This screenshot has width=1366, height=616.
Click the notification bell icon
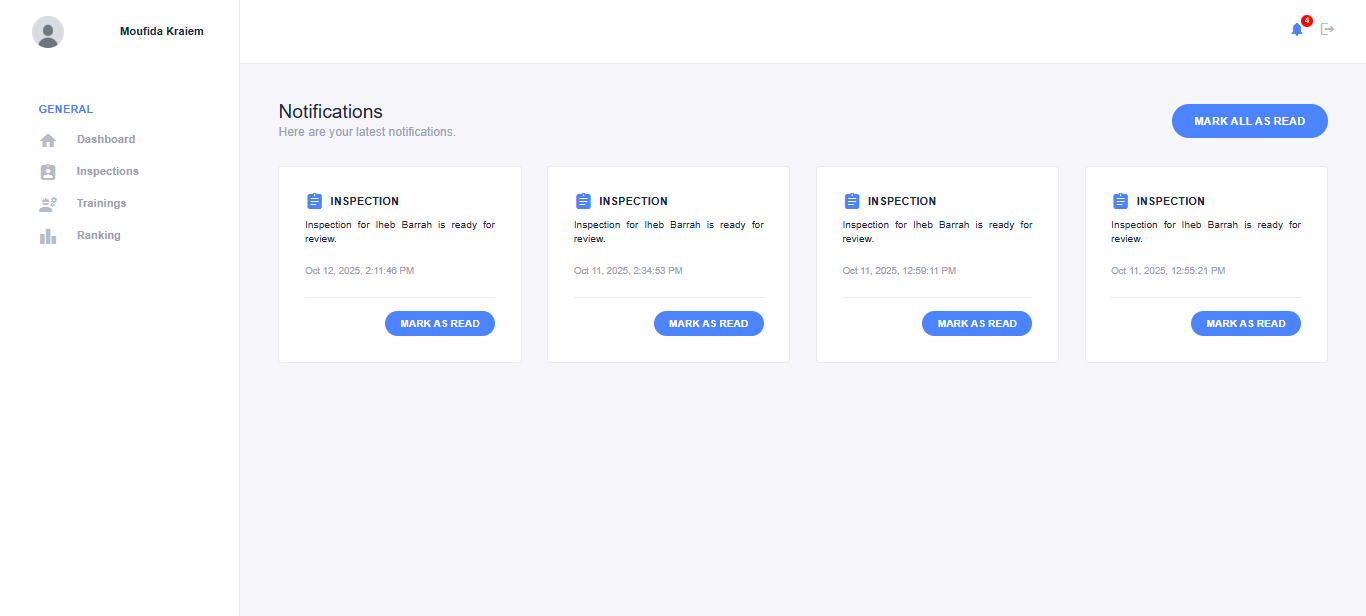coord(1297,29)
